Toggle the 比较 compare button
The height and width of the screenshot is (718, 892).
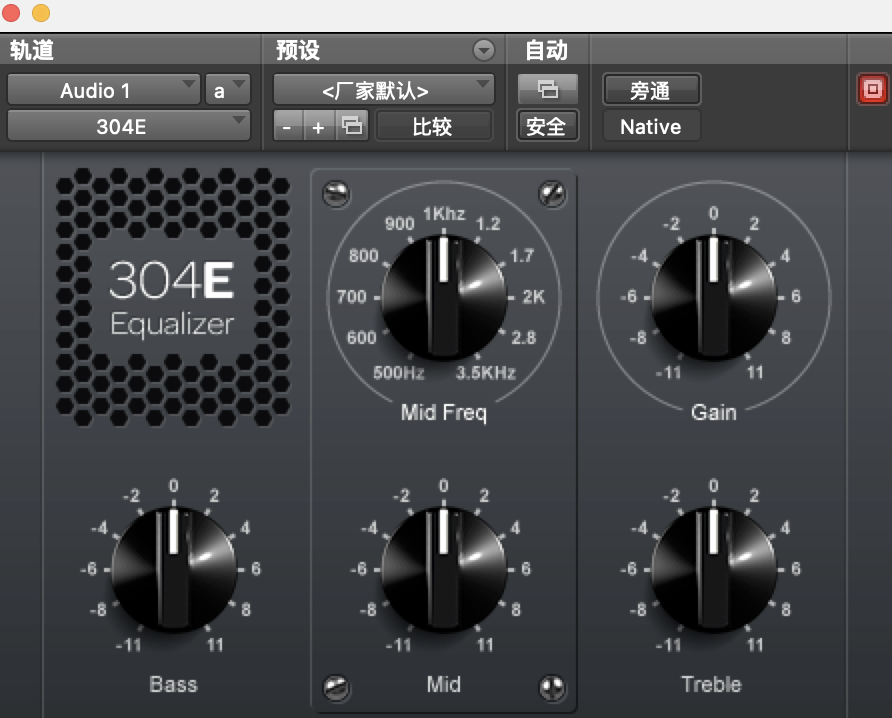[x=433, y=126]
